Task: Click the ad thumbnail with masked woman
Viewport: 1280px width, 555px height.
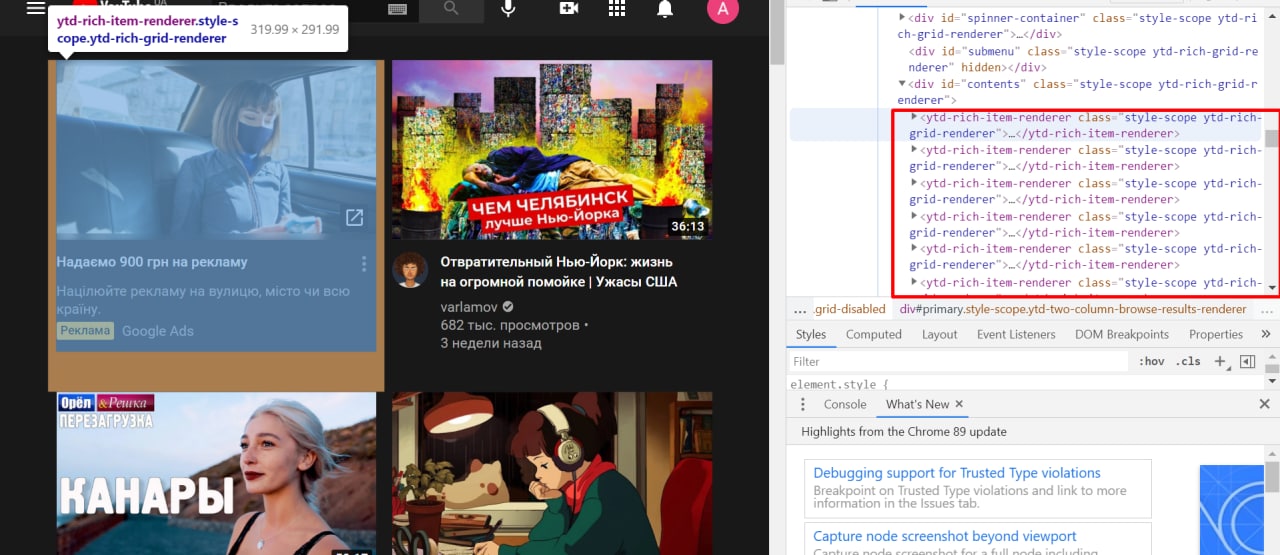Action: coord(216,150)
